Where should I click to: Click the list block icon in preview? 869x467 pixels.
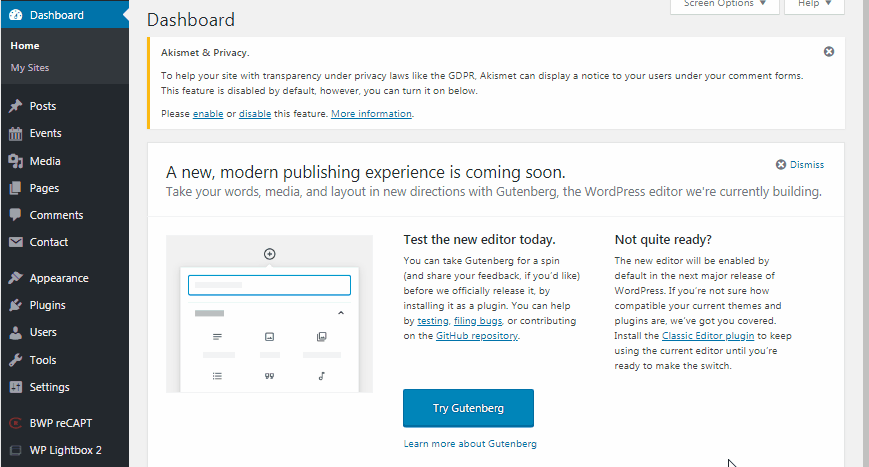point(217,376)
